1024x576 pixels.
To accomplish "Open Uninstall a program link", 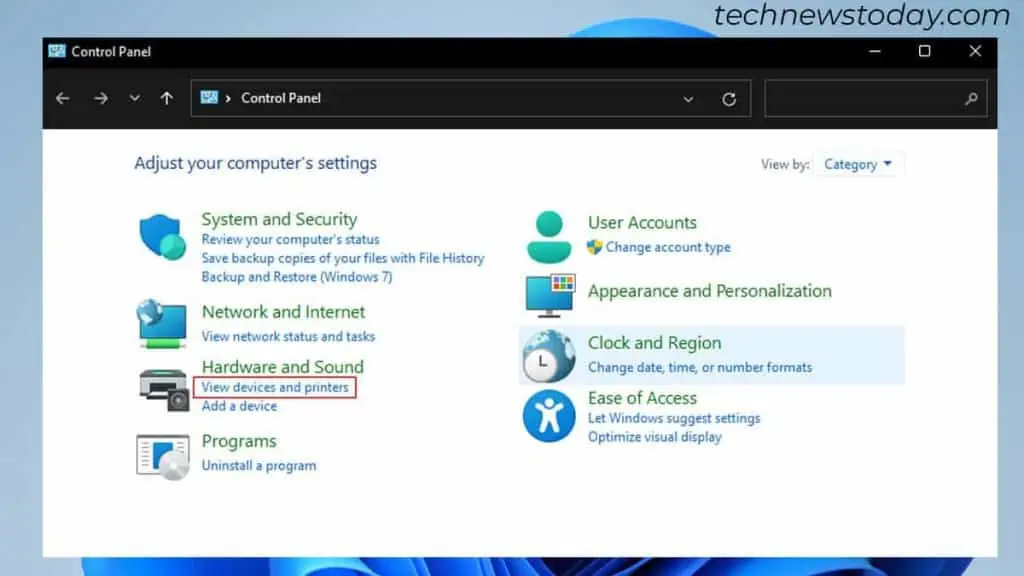I will pyautogui.click(x=258, y=465).
